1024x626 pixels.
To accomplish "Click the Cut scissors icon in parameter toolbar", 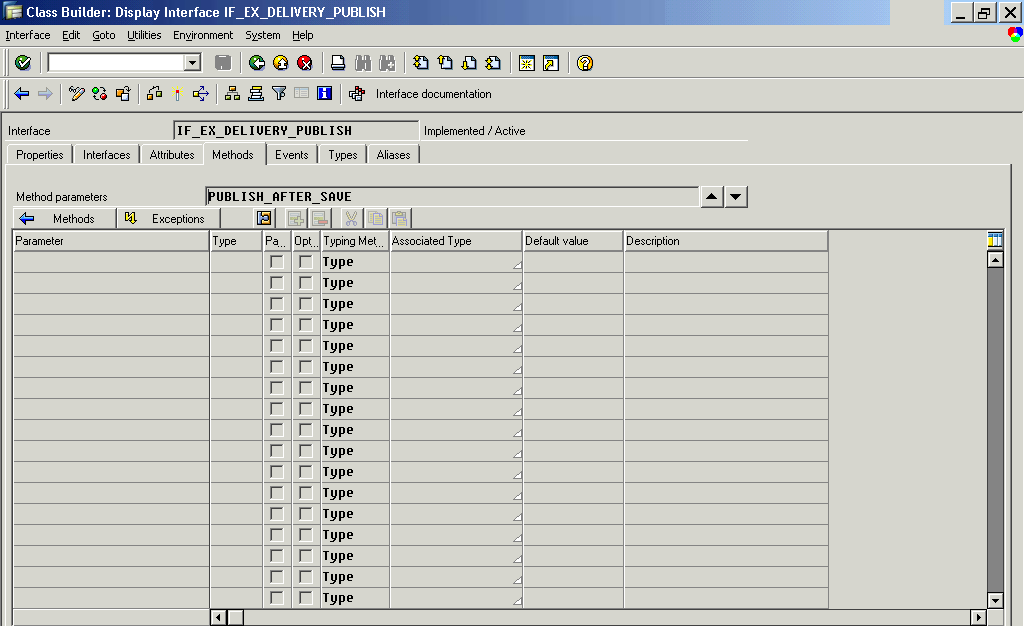I will 351,218.
